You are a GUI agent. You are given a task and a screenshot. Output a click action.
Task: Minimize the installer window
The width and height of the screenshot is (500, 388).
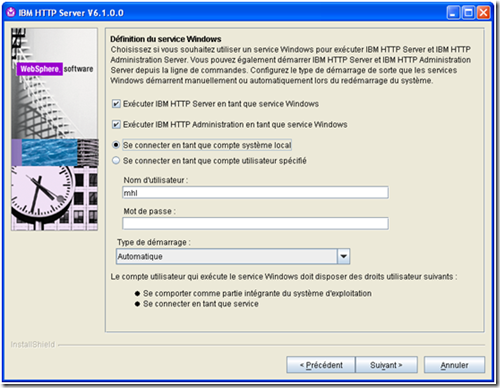click(x=453, y=13)
